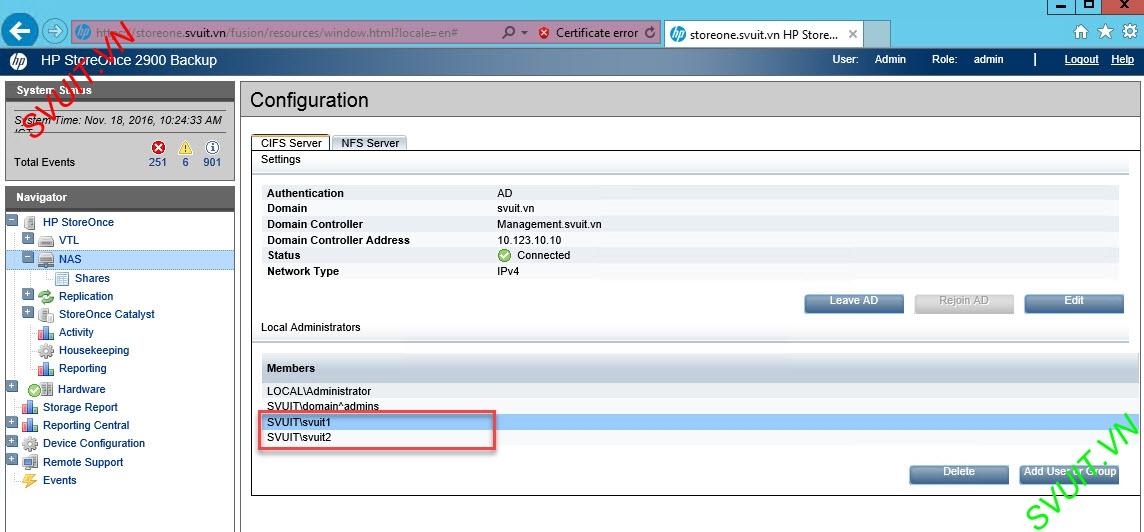Open the 251 error events count
Screen dimensions: 1144x532
tap(158, 162)
